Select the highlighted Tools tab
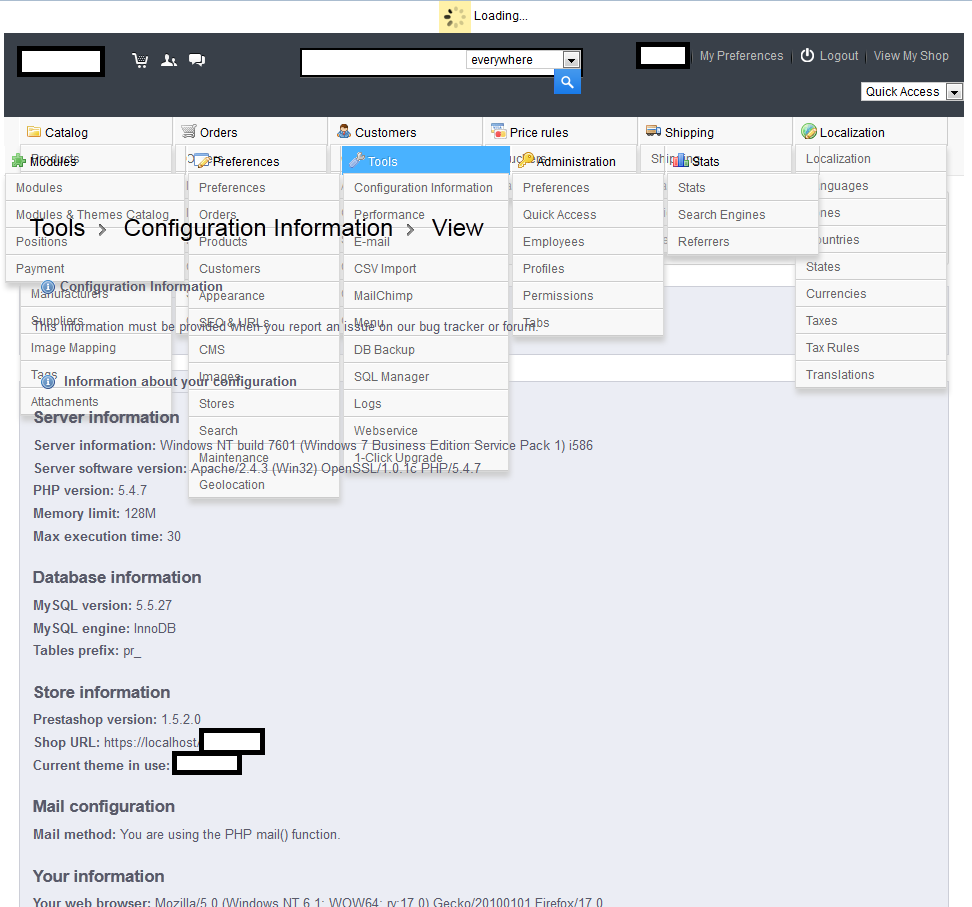 (x=425, y=161)
